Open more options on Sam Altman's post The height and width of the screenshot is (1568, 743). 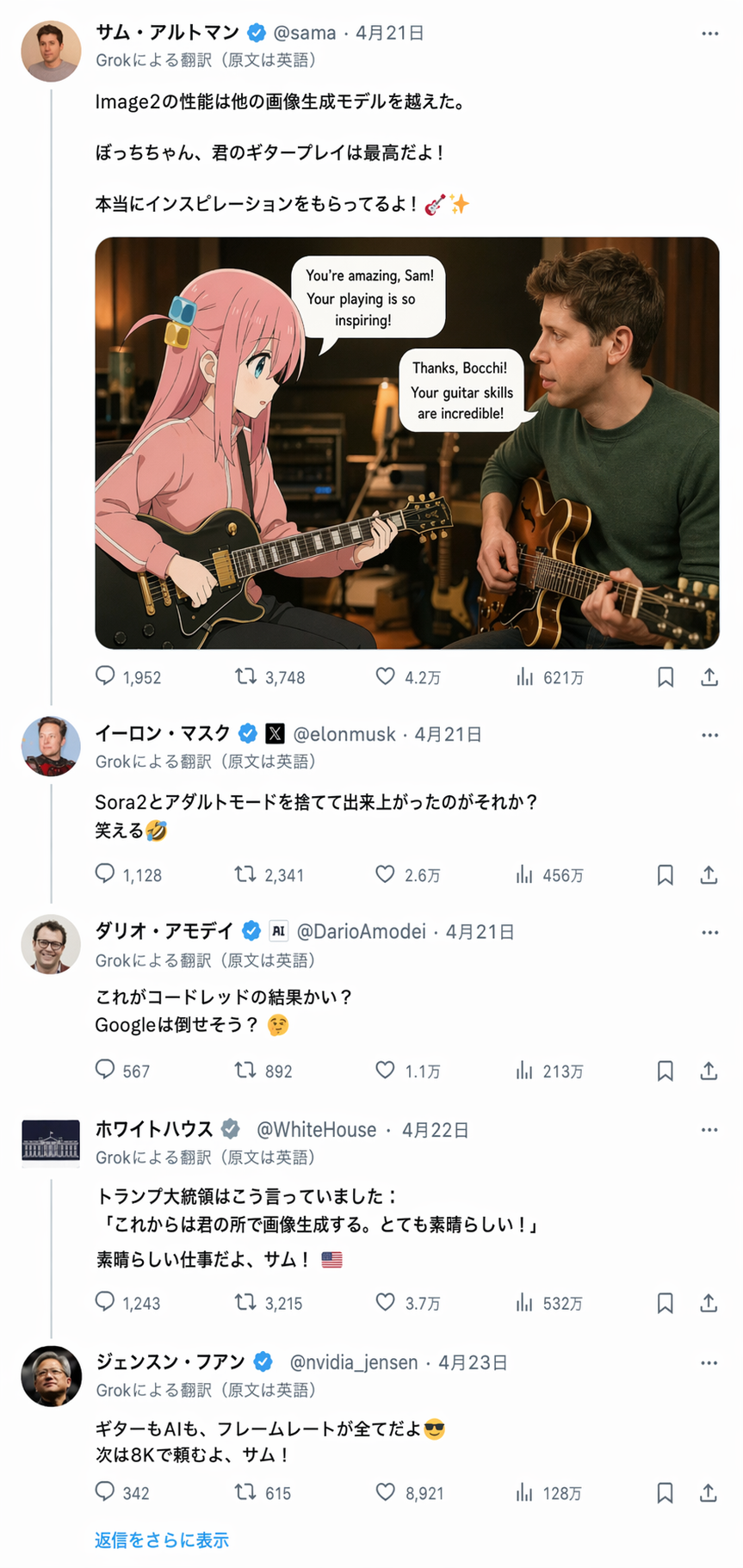click(709, 34)
